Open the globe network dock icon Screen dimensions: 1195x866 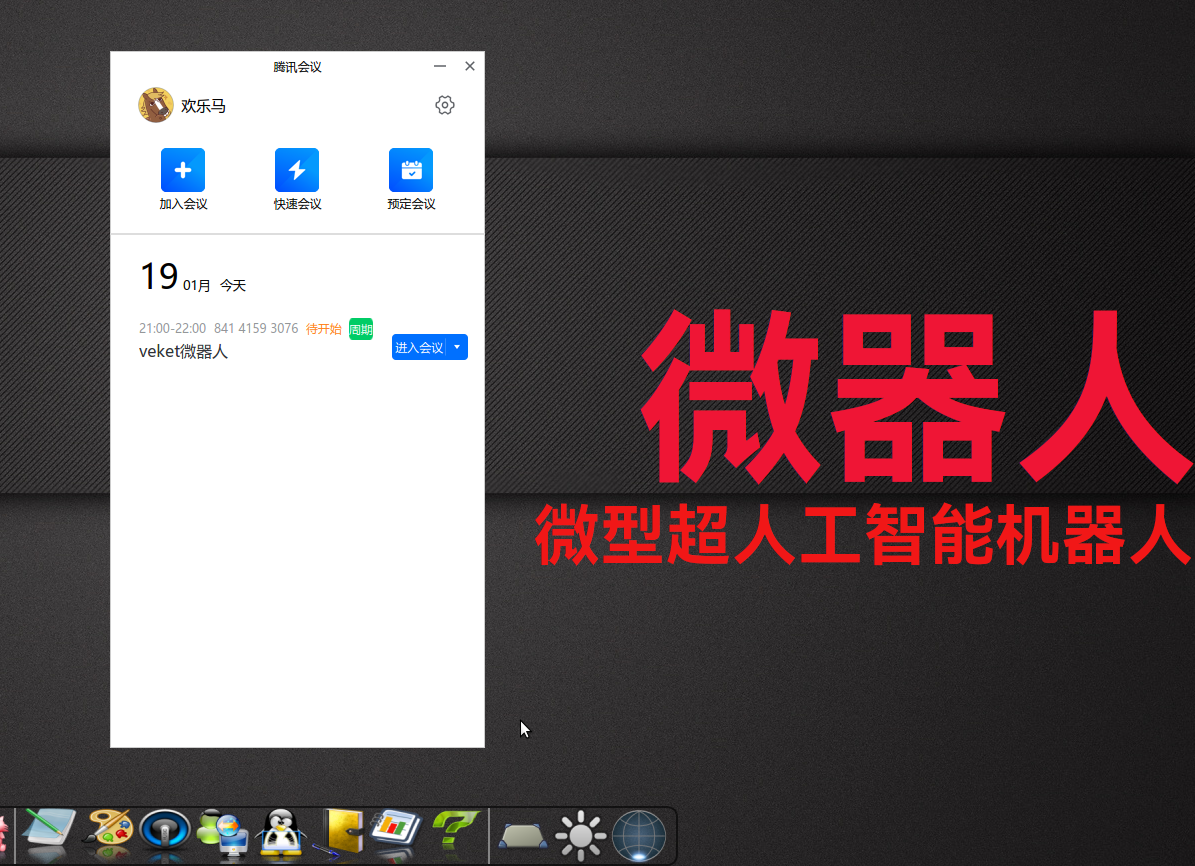coord(639,836)
